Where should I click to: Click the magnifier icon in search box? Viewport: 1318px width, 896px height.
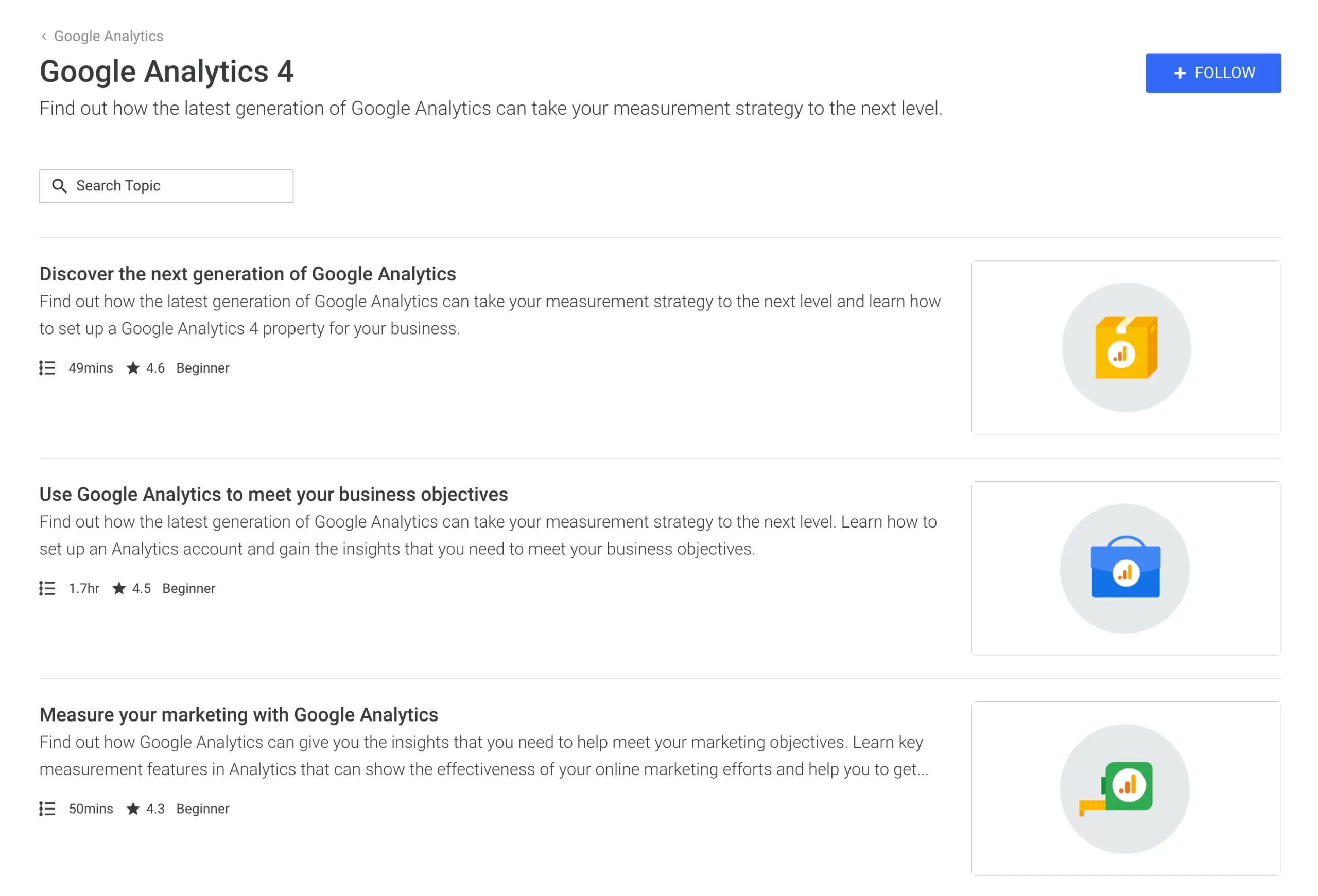59,186
